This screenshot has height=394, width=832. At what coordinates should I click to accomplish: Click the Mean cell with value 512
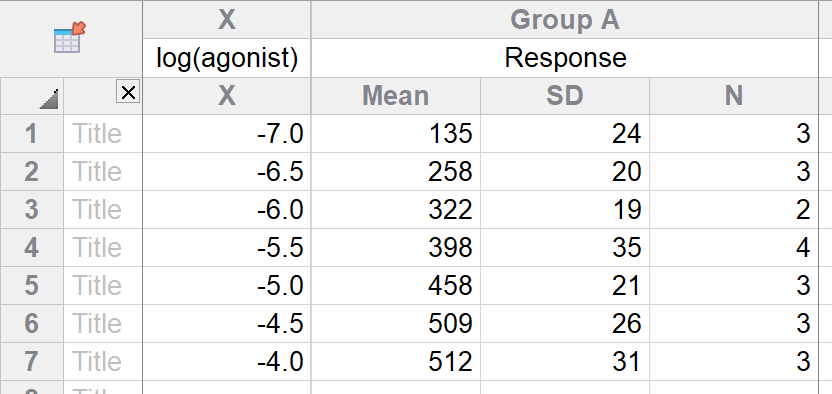(395, 362)
